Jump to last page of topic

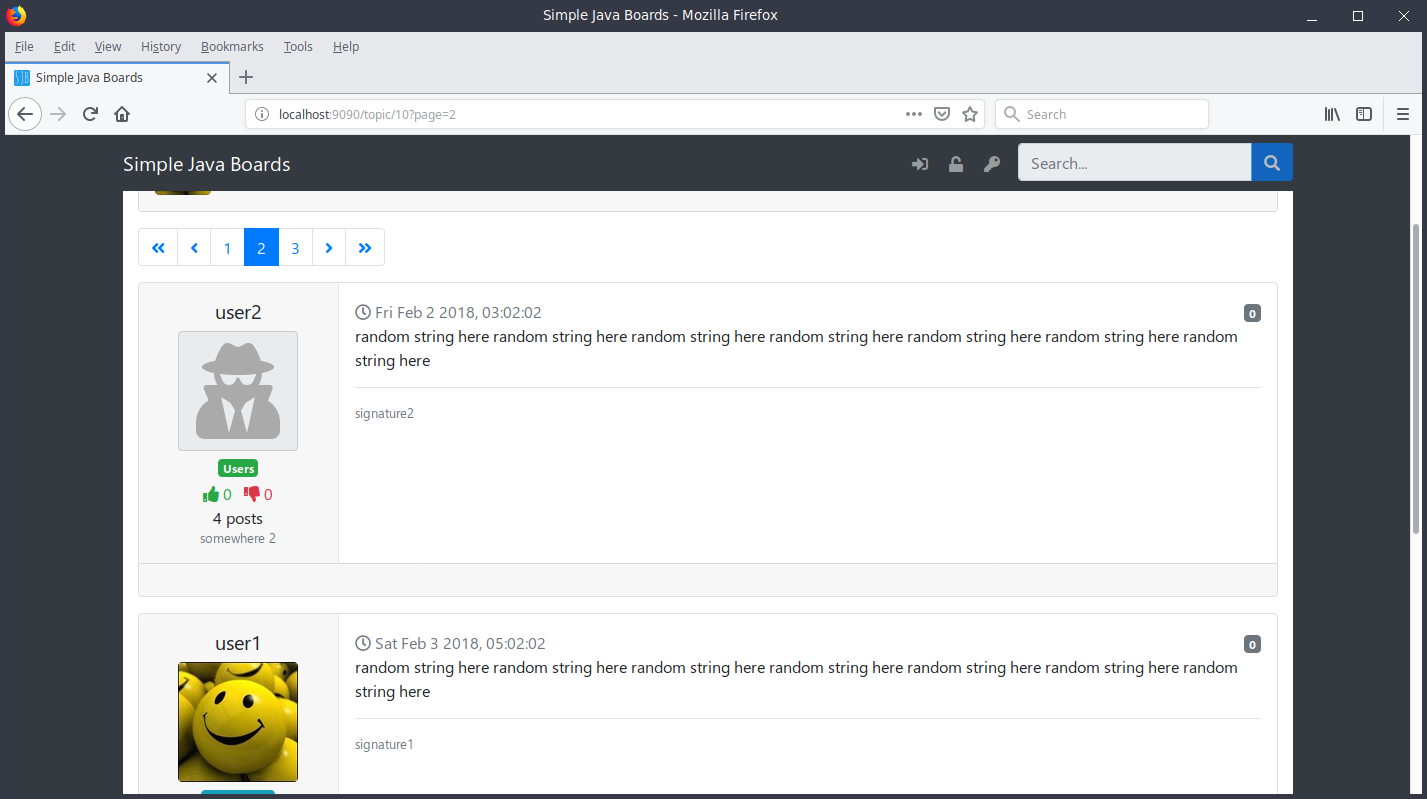click(365, 248)
